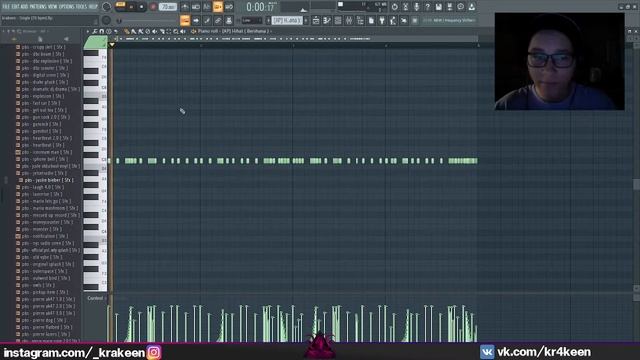The image size is (640, 360).
Task: Open the undo history circular-arrow icon
Action: tap(394, 7)
